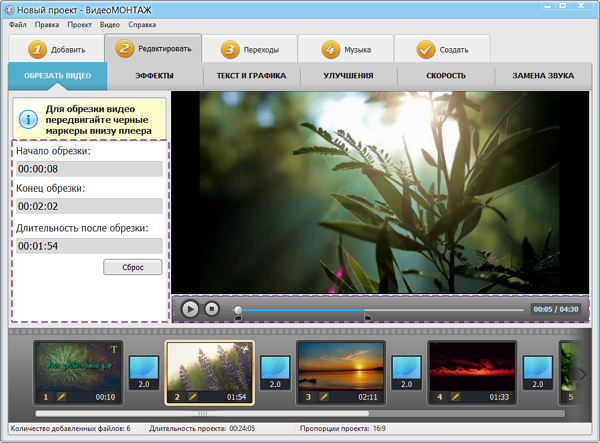Go to the Создать tab
This screenshot has width=600, height=443.
coord(442,49)
